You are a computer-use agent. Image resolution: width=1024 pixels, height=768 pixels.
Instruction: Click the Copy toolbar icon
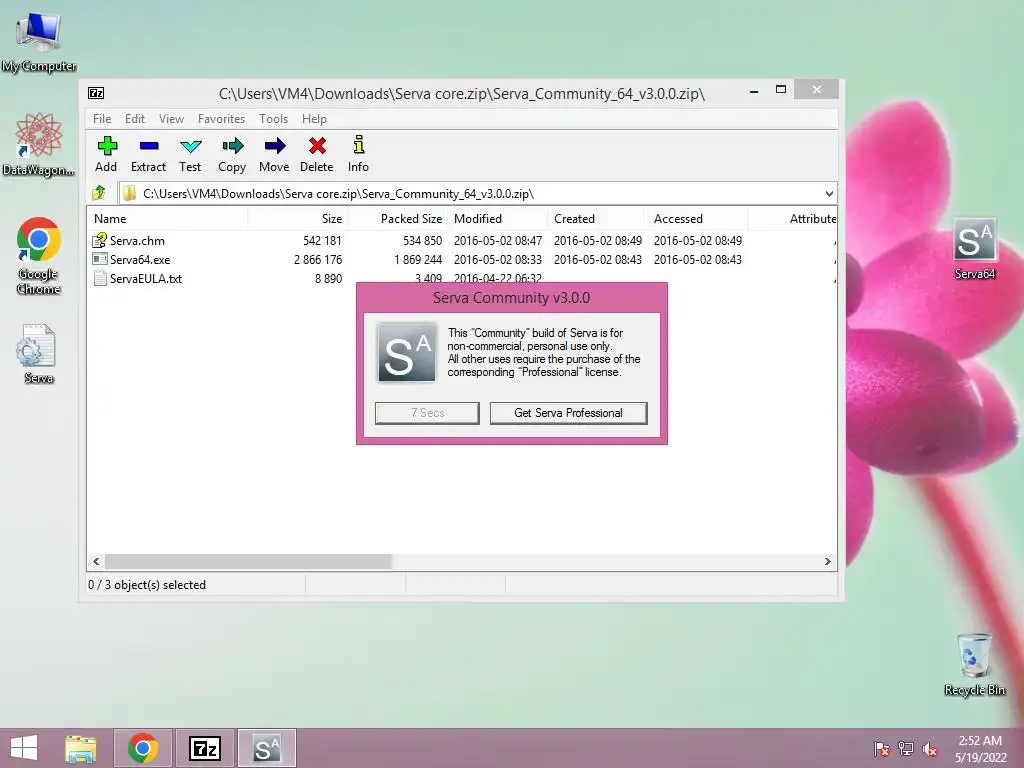coord(232,146)
